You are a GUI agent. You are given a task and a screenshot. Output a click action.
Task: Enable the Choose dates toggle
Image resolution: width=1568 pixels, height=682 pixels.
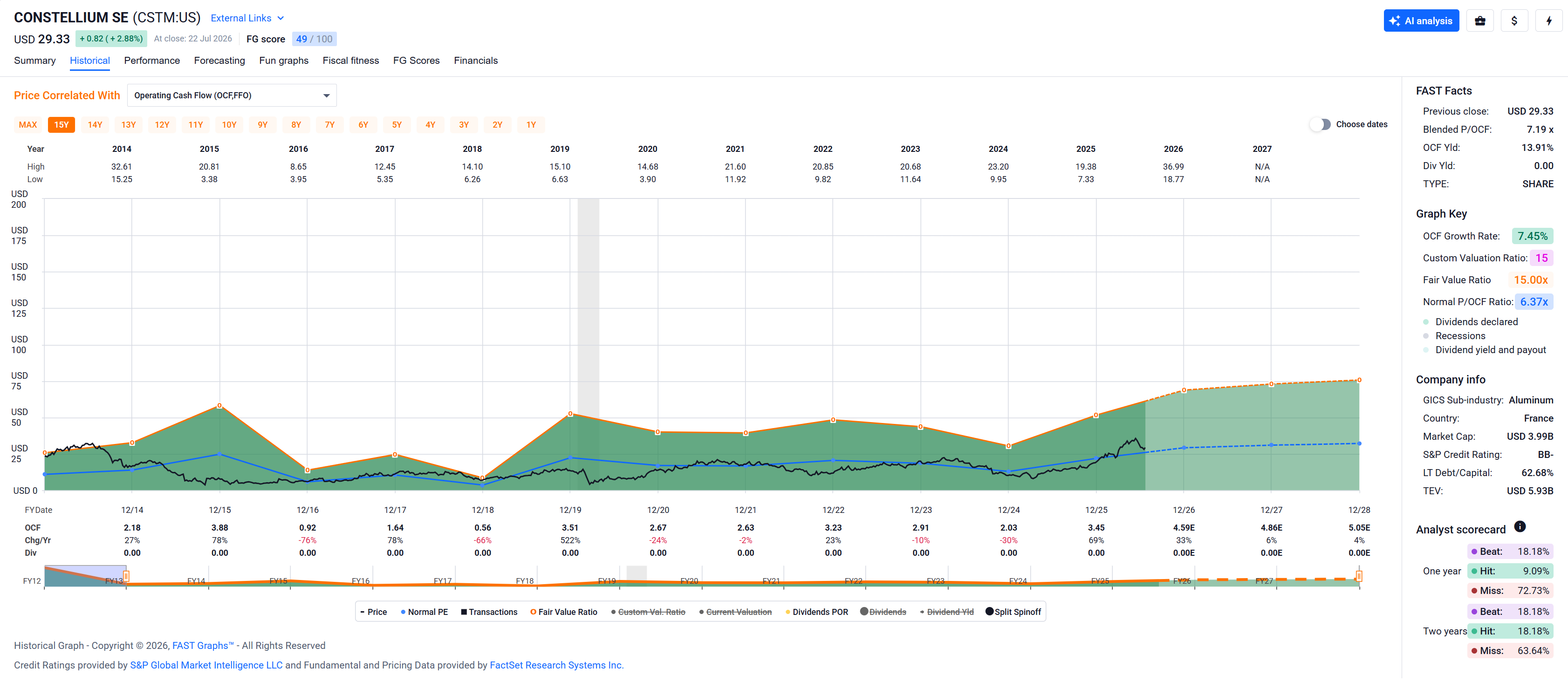pos(1320,124)
